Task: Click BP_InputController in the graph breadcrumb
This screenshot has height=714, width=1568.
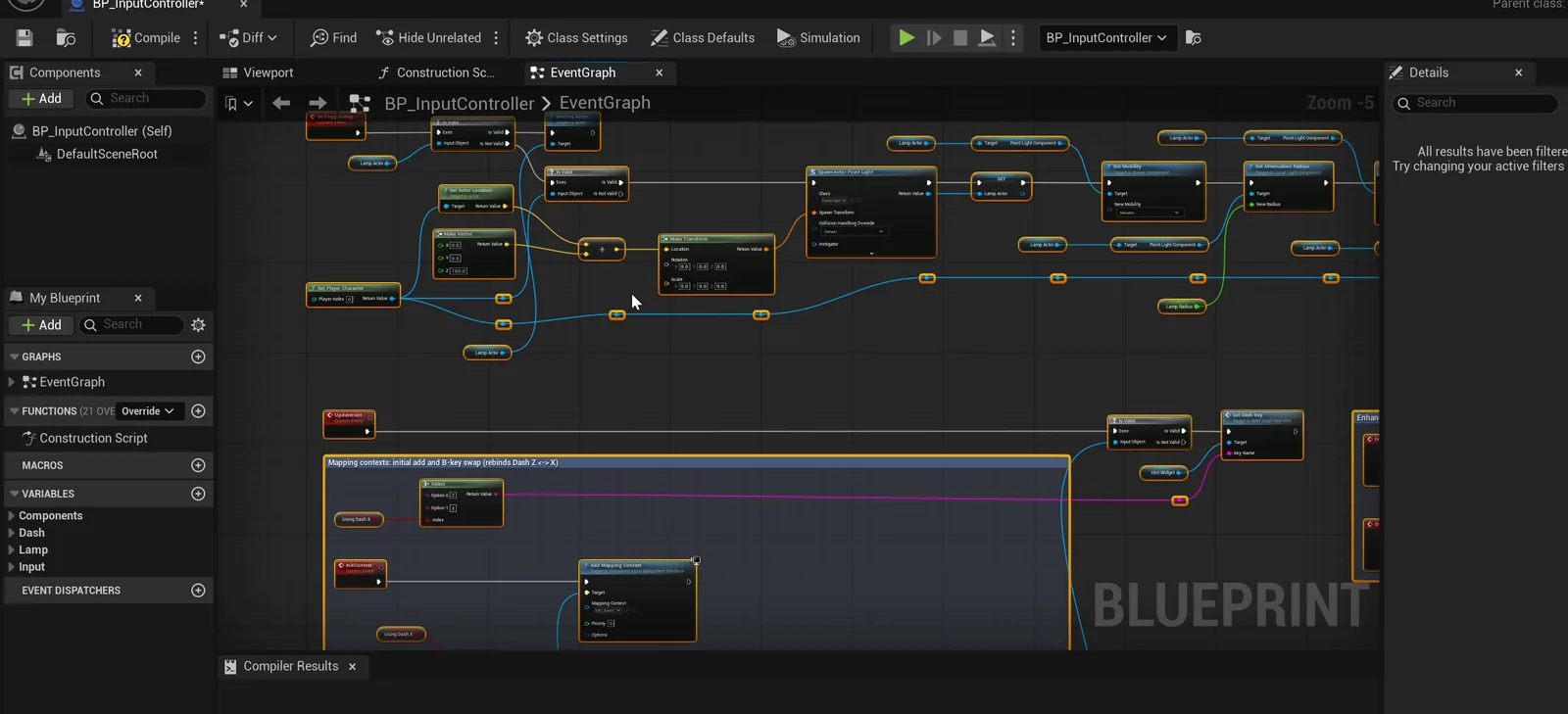Action: click(x=460, y=103)
